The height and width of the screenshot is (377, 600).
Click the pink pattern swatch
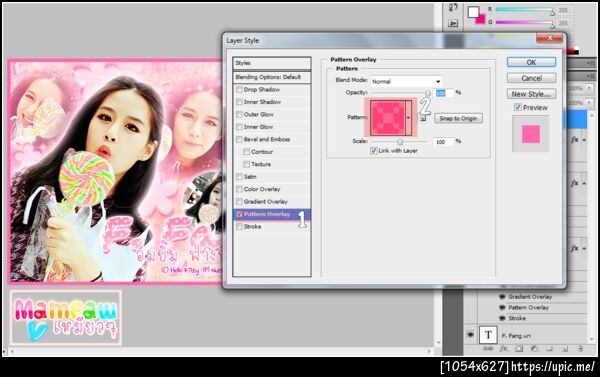[388, 118]
